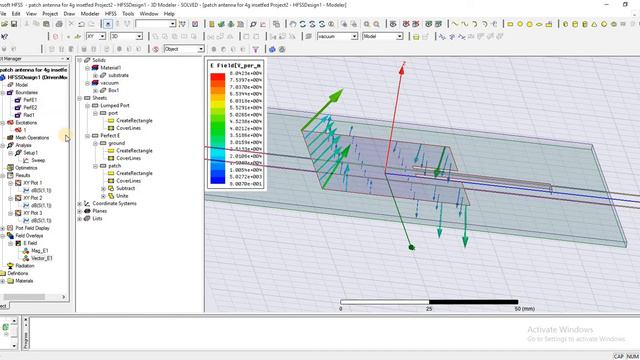The width and height of the screenshot is (640, 360).
Task: Click the blue globe icon in toolbar
Action: 272,49
